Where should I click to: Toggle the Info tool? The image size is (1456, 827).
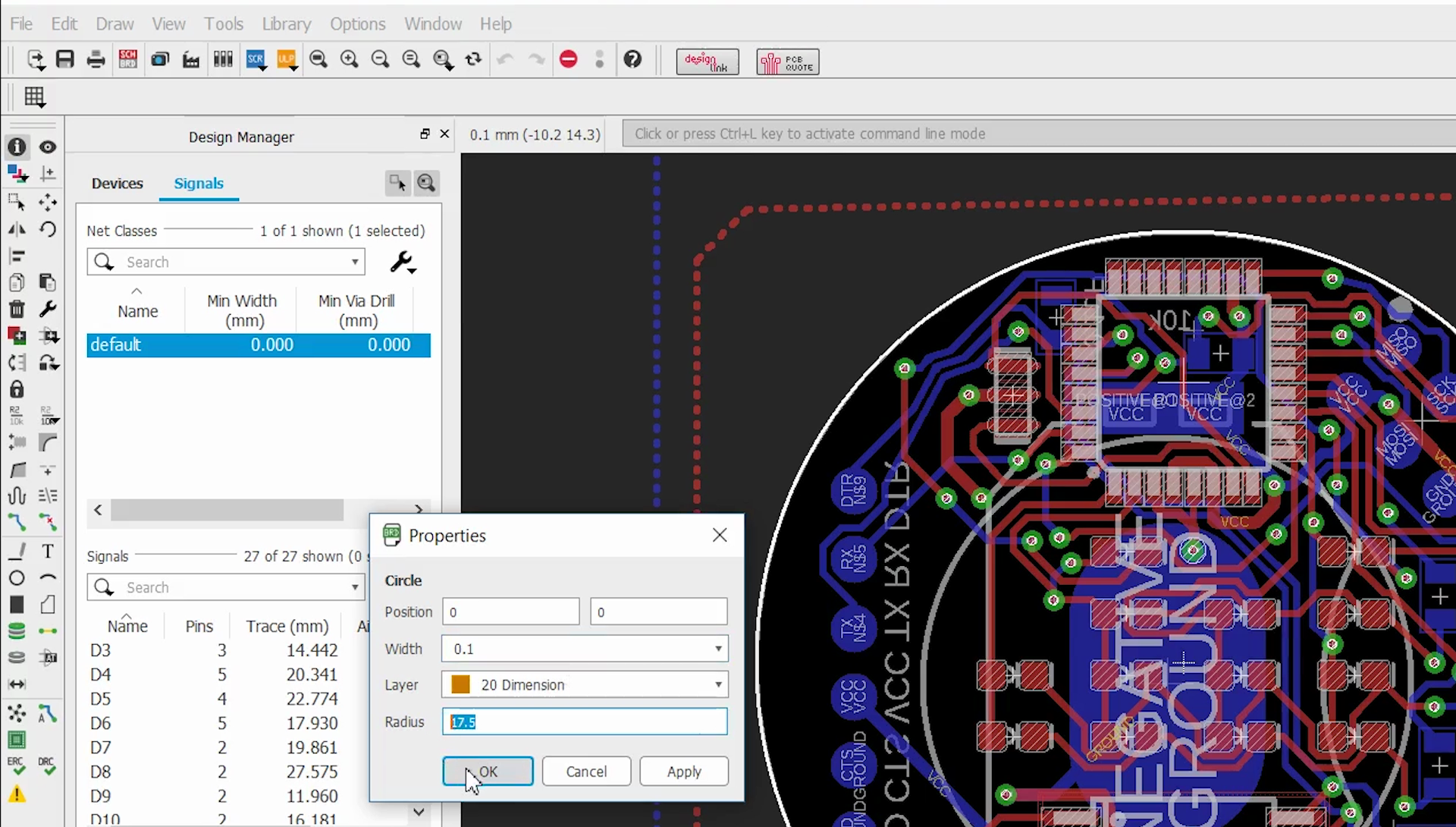pyautogui.click(x=17, y=146)
